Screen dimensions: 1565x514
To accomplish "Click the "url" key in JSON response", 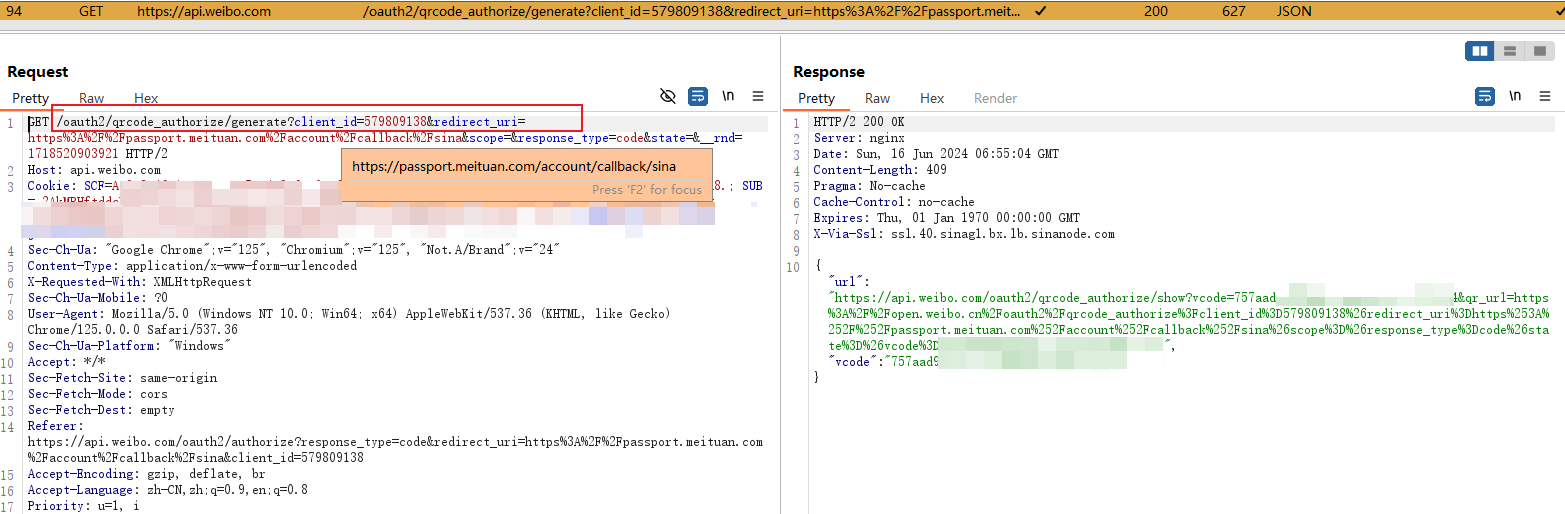I will point(846,282).
